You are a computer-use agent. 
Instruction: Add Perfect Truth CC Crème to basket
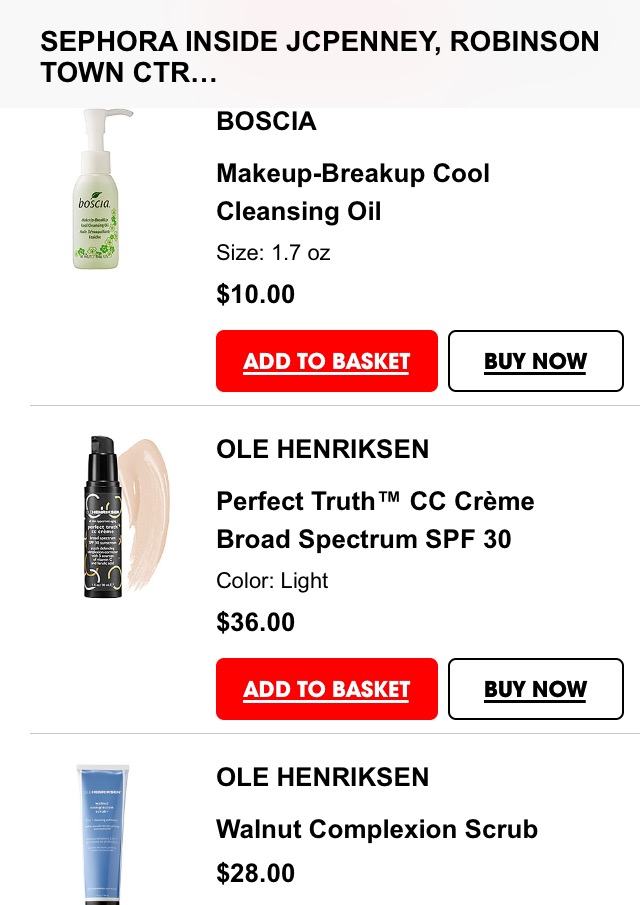tap(327, 689)
